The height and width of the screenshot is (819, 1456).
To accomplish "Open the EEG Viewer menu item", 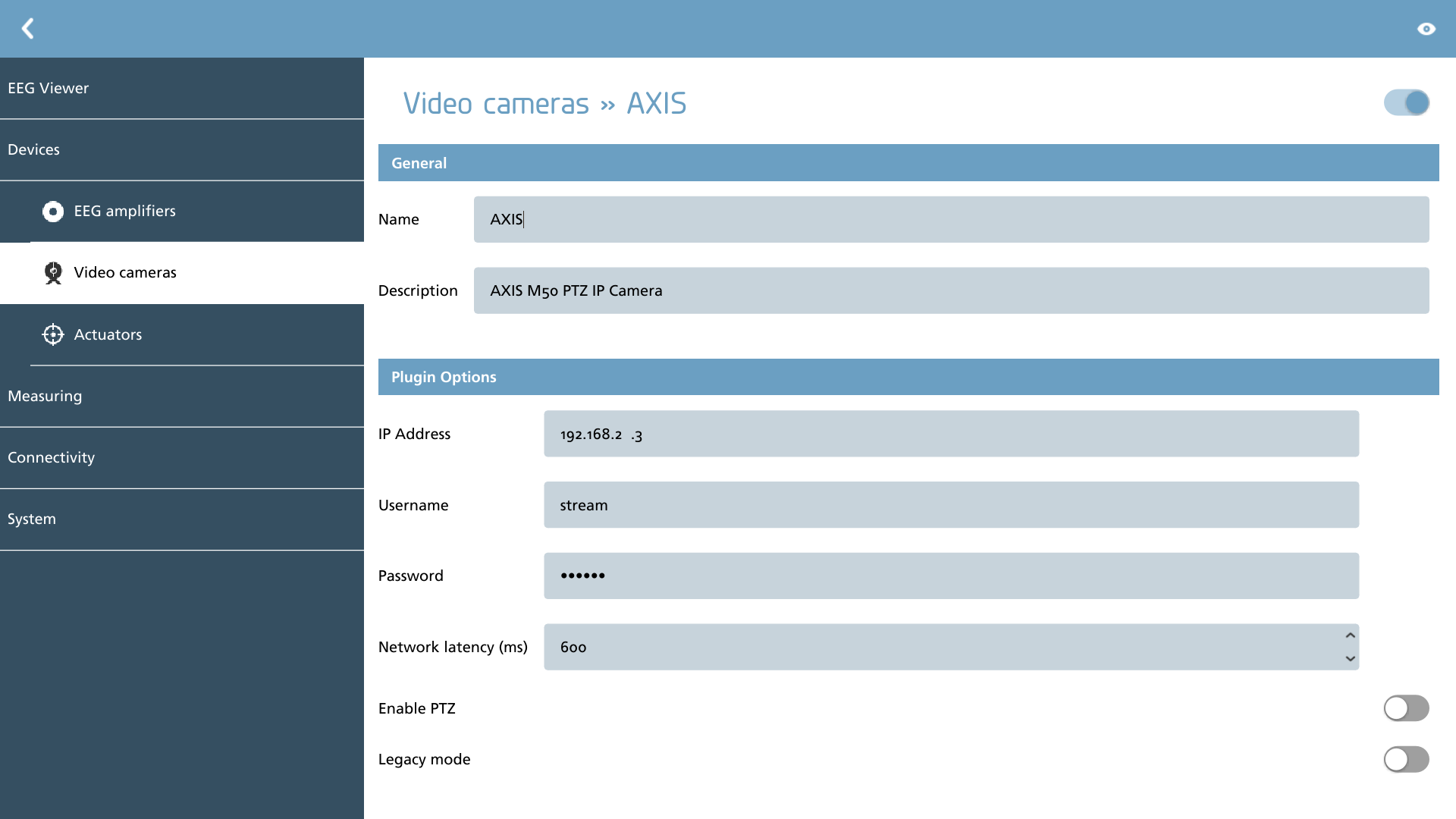I will (x=182, y=88).
